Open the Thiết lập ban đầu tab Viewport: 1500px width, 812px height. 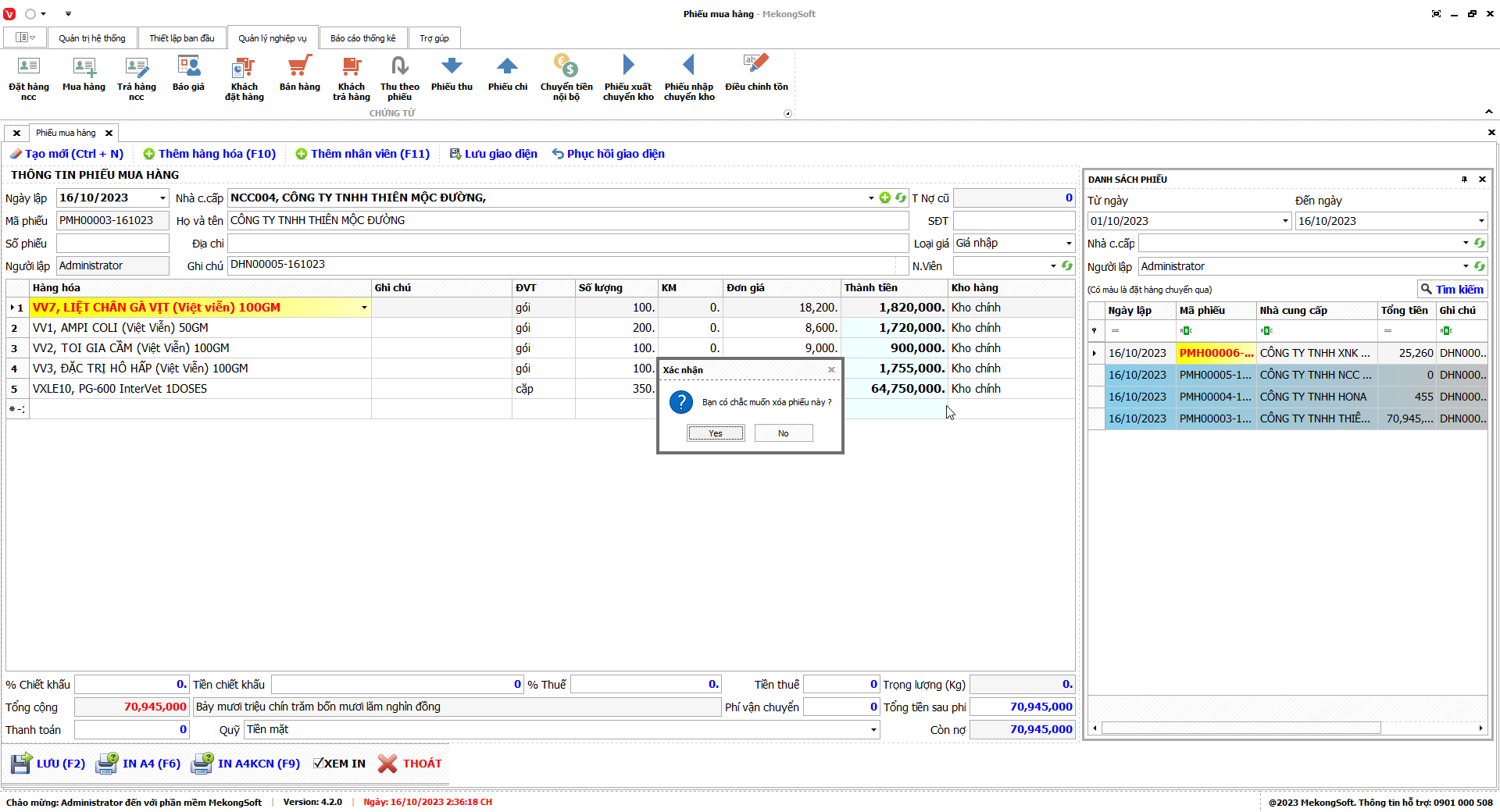(x=181, y=38)
